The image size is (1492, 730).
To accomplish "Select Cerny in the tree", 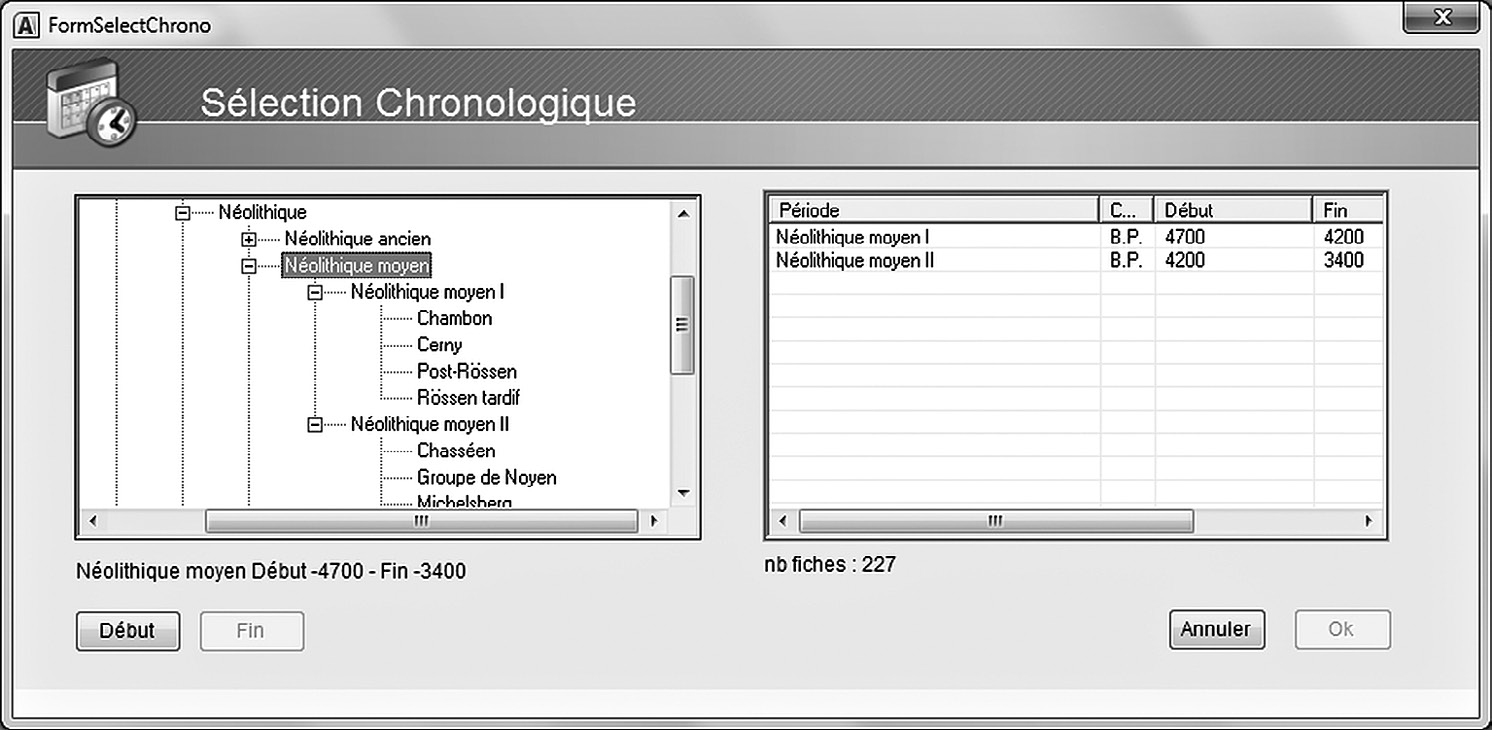I will (x=440, y=345).
